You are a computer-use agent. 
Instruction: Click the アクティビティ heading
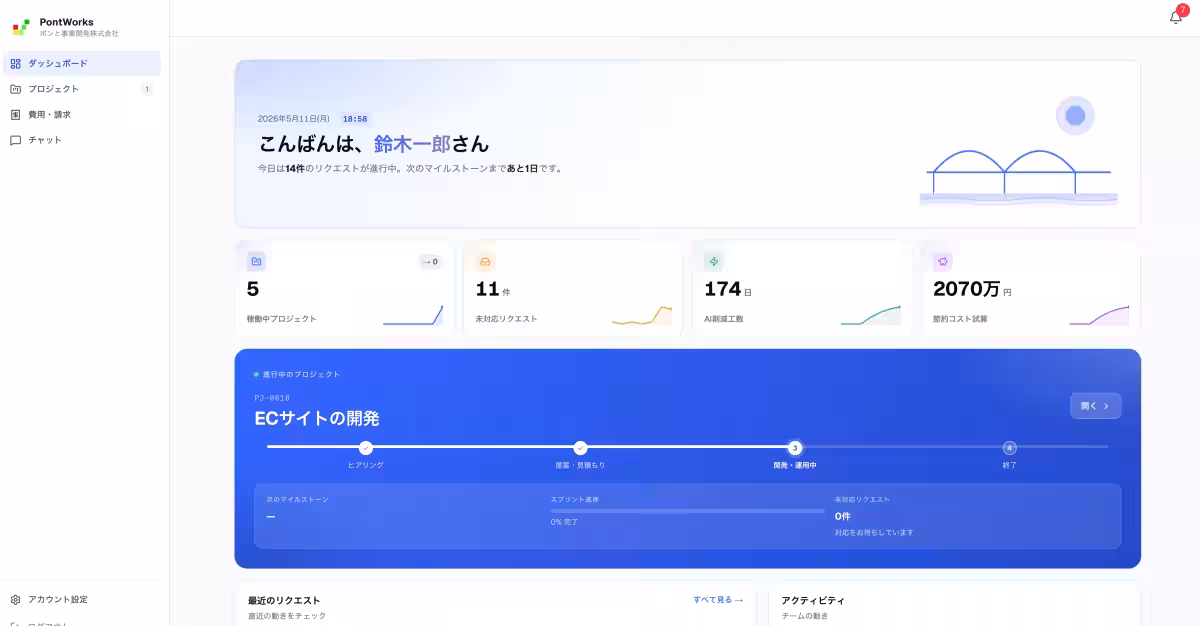pyautogui.click(x=813, y=601)
